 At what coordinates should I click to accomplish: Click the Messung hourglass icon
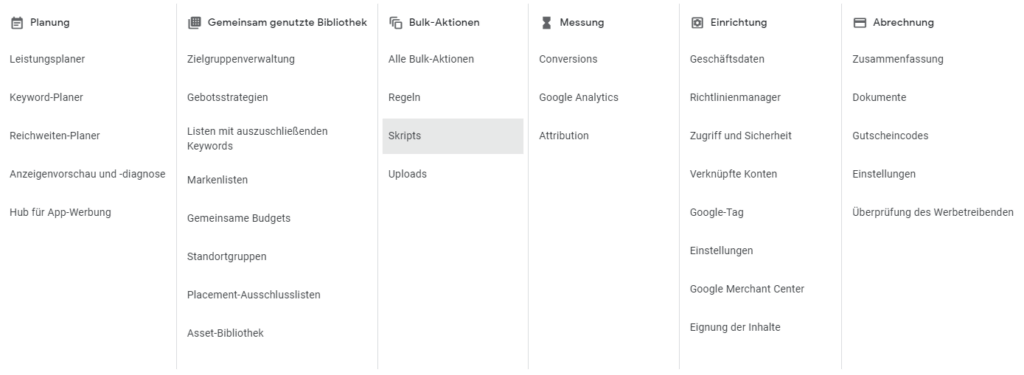click(x=547, y=23)
